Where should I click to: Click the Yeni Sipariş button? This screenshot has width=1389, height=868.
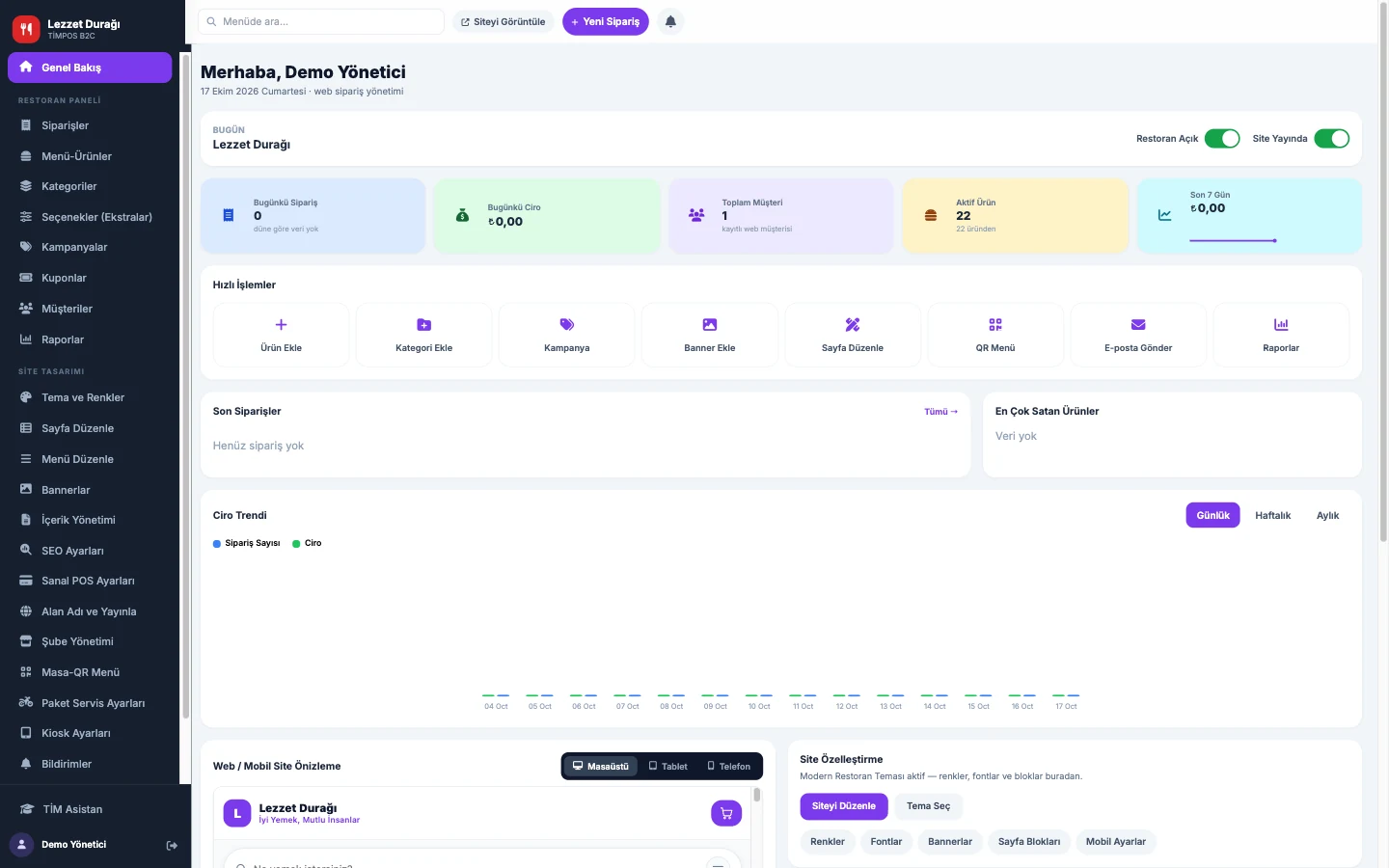pyautogui.click(x=606, y=21)
